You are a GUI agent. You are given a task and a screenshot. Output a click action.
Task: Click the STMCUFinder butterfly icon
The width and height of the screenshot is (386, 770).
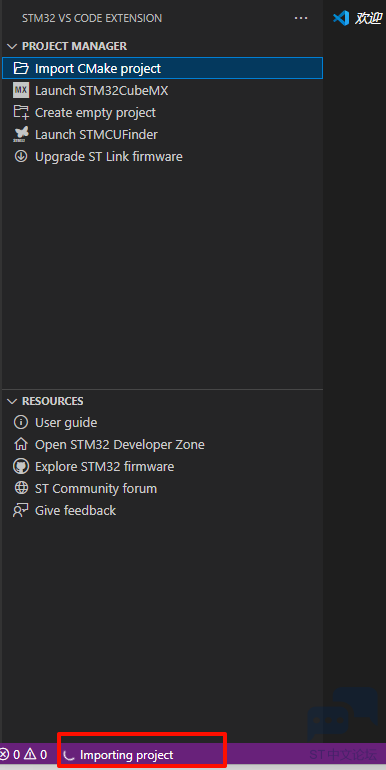point(21,135)
